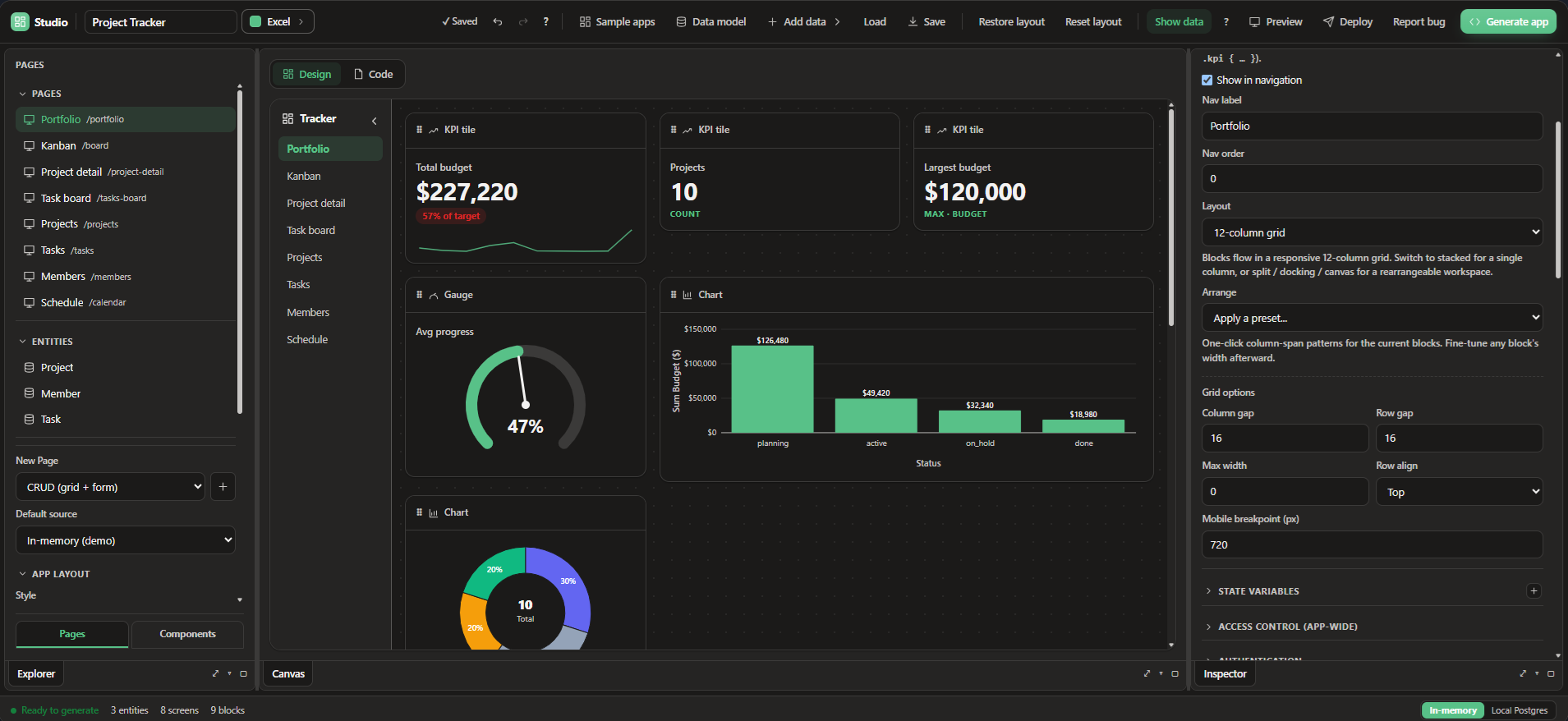Click the Generate app button
The width and height of the screenshot is (1568, 721).
click(x=1509, y=22)
